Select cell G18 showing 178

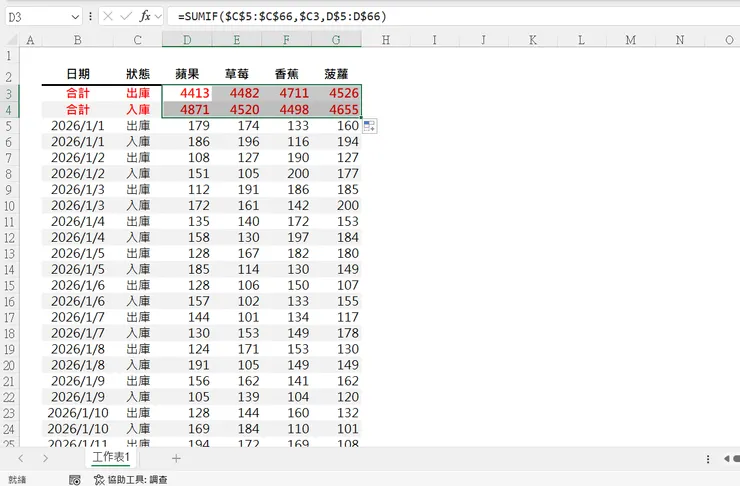tap(336, 333)
